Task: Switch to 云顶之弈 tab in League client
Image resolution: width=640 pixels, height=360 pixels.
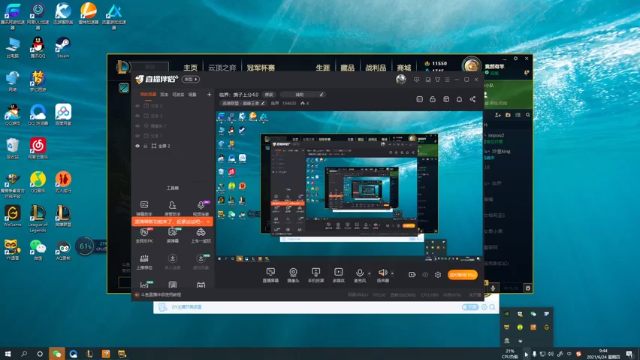Action: (222, 68)
